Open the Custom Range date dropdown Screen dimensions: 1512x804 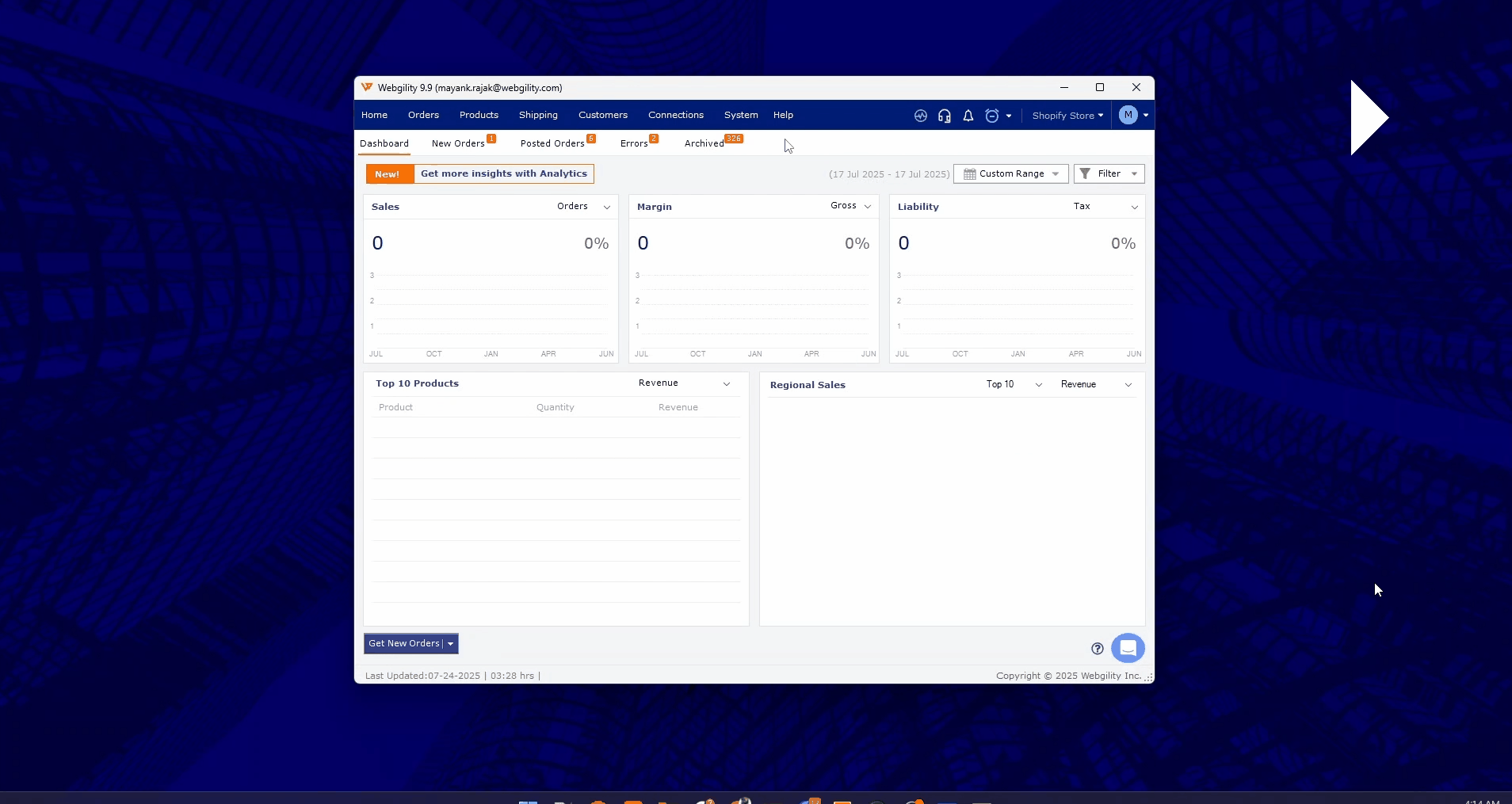[x=1011, y=173]
